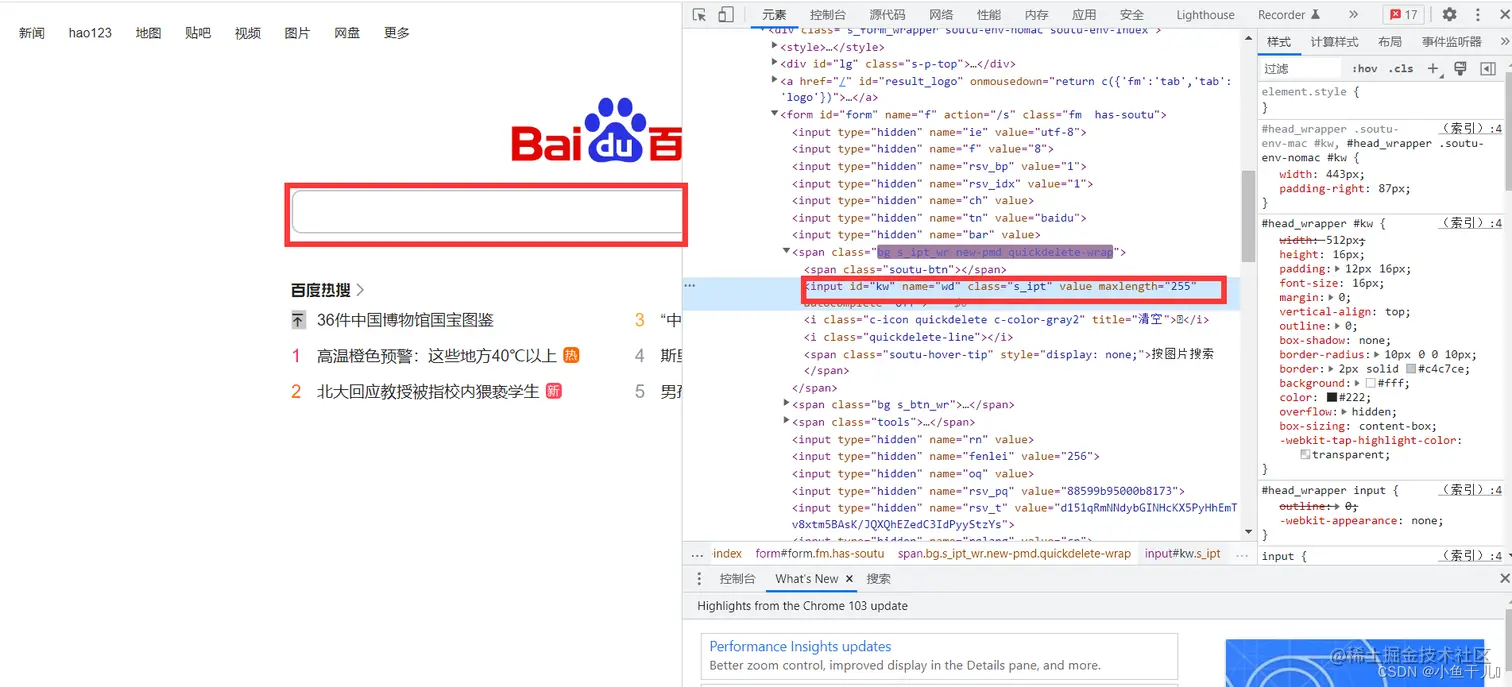Expand the a id="result_logo" node
The height and width of the screenshot is (687, 1512).
click(x=775, y=80)
